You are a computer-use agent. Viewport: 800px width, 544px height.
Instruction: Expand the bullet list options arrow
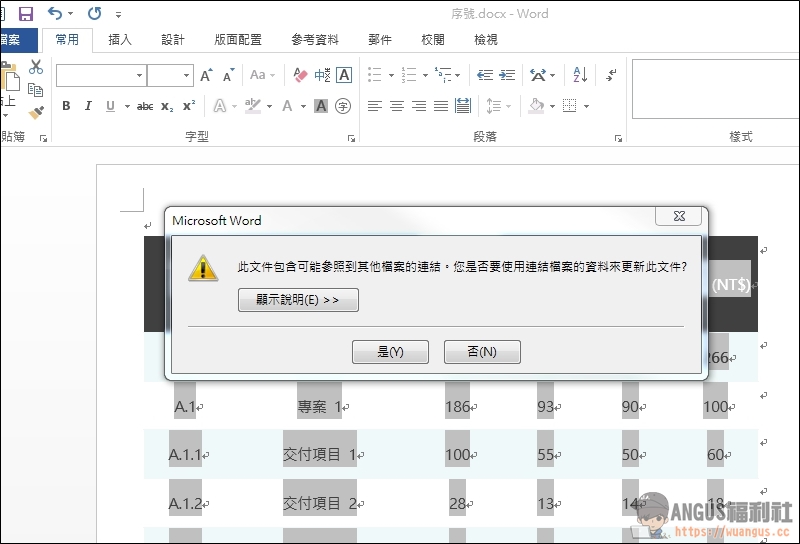click(391, 75)
